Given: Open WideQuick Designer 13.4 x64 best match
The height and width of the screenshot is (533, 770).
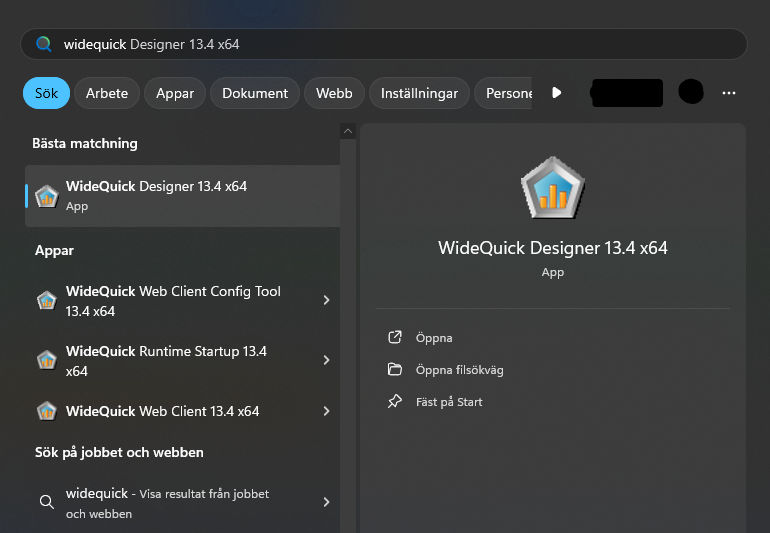Looking at the screenshot, I should click(x=182, y=196).
